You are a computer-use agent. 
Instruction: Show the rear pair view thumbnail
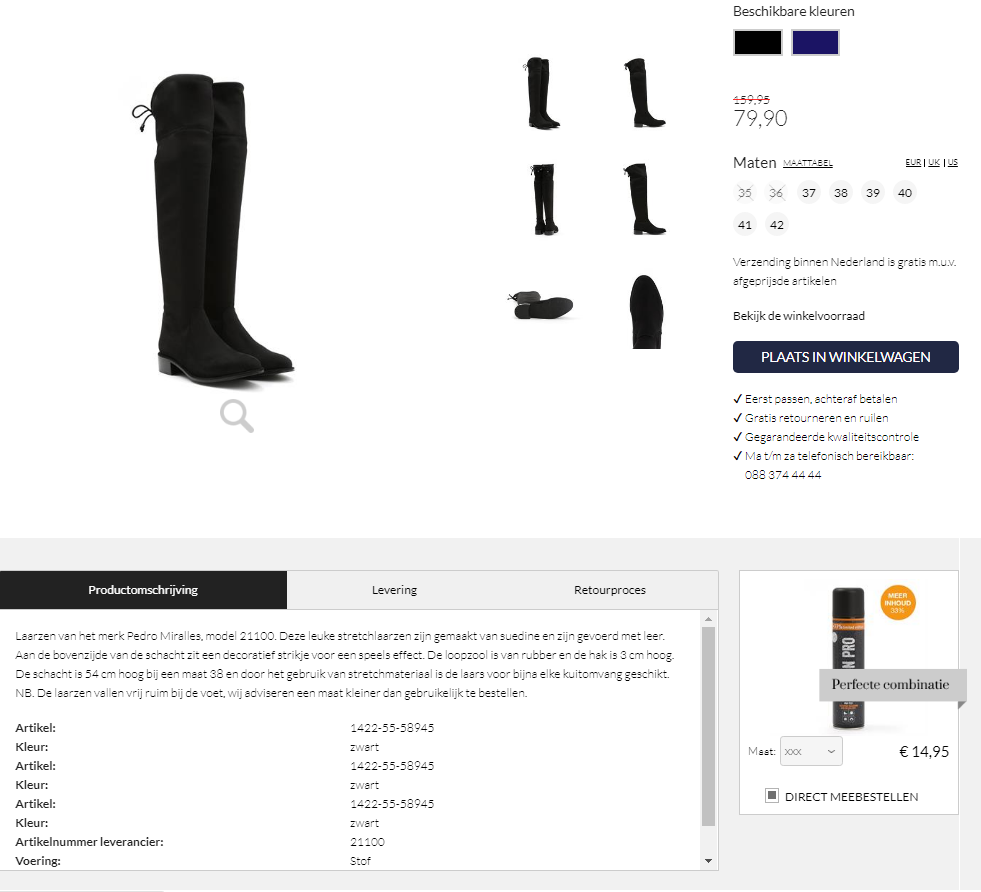pyautogui.click(x=544, y=199)
